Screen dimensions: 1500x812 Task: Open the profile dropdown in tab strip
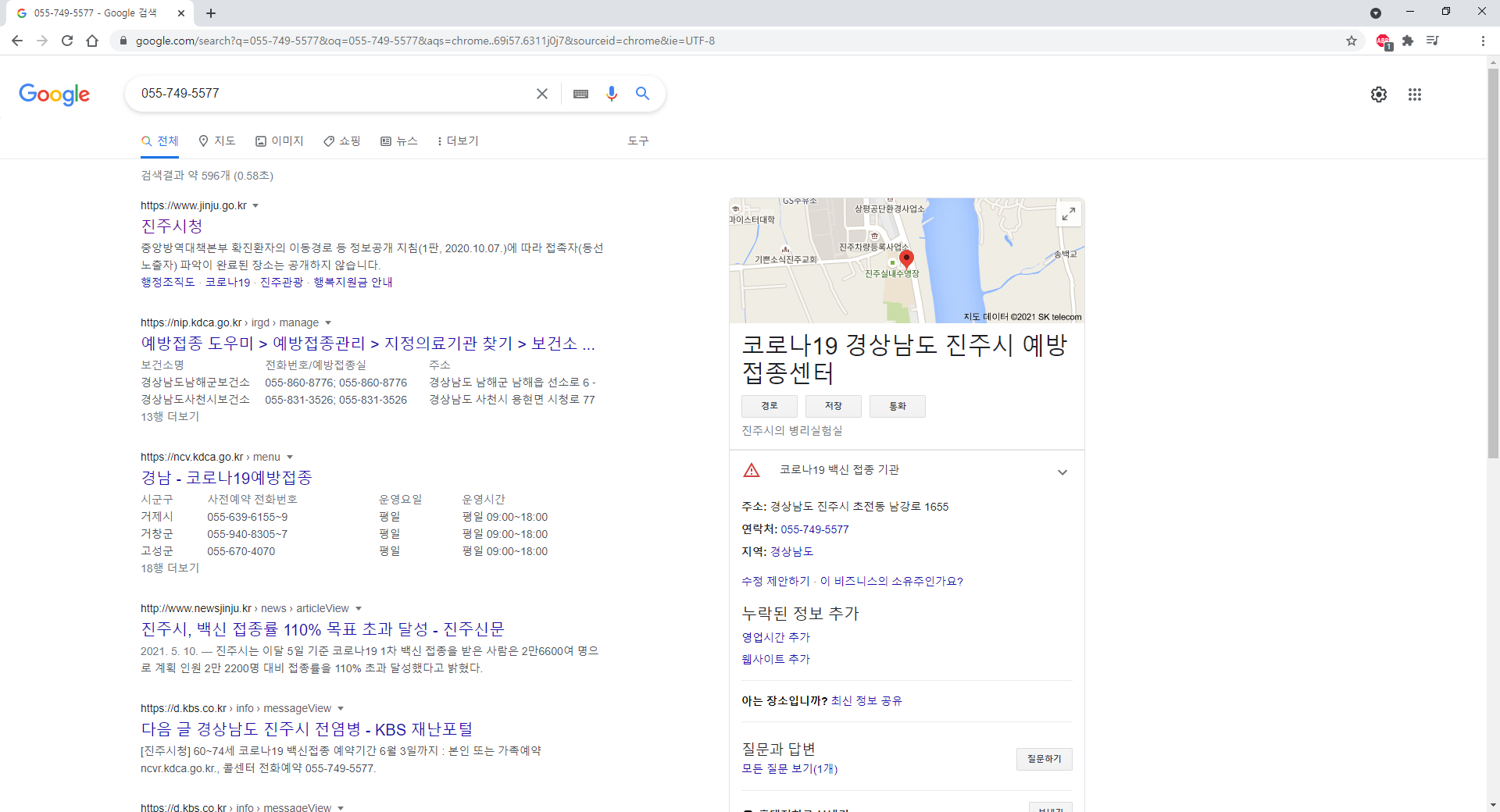point(1376,13)
